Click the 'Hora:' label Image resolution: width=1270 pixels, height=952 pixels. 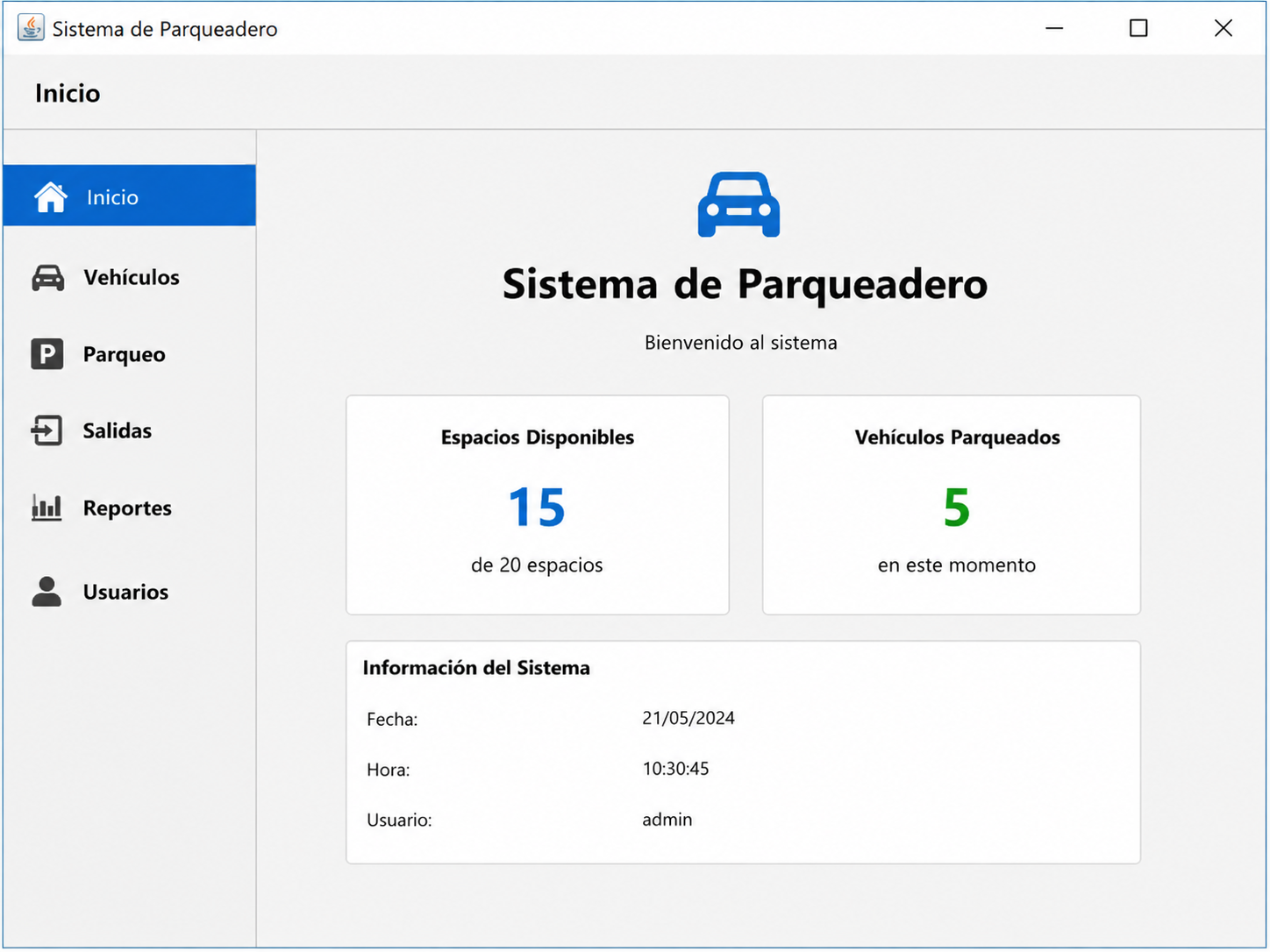point(389,770)
